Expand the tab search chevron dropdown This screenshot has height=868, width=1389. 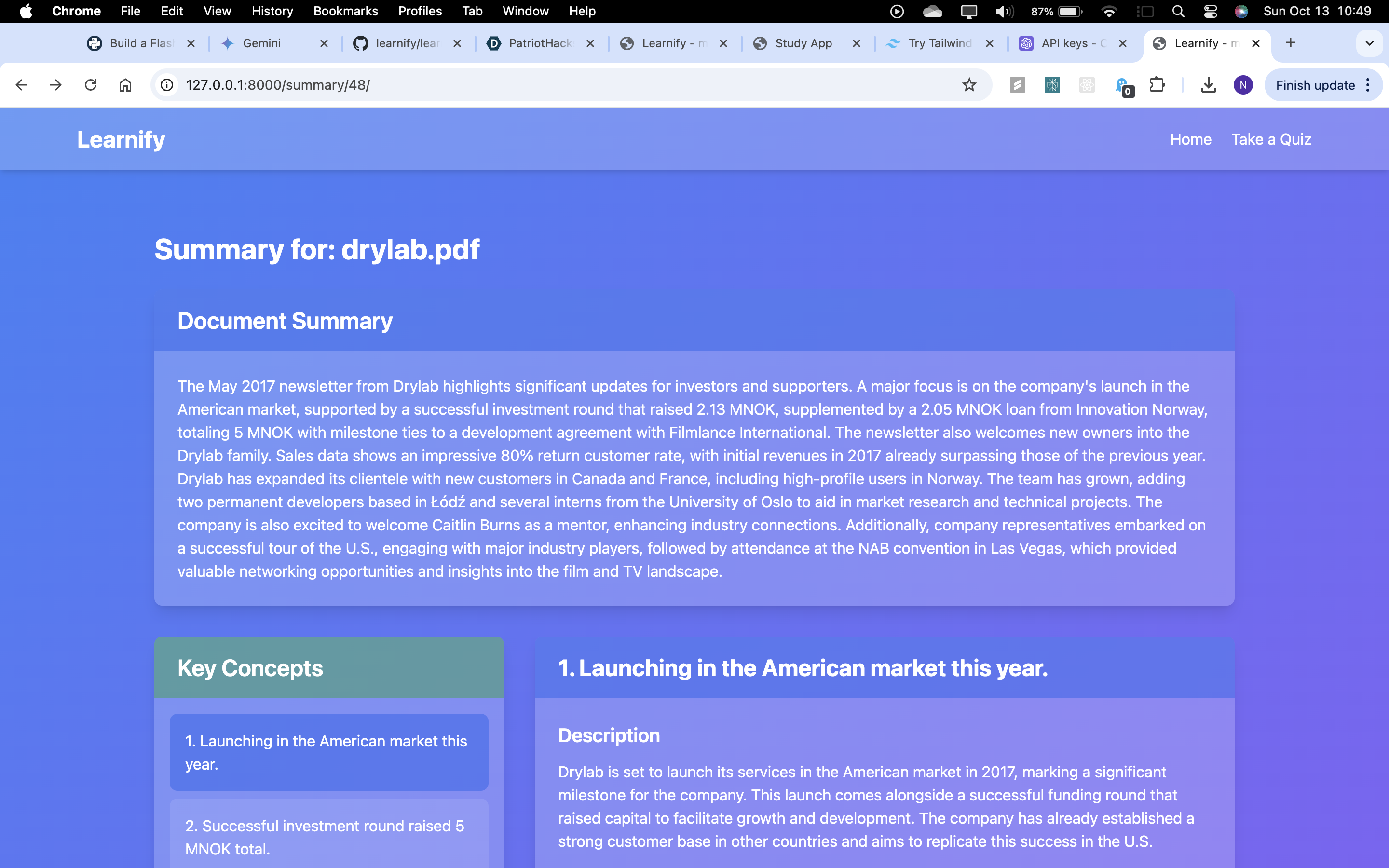coord(1370,43)
